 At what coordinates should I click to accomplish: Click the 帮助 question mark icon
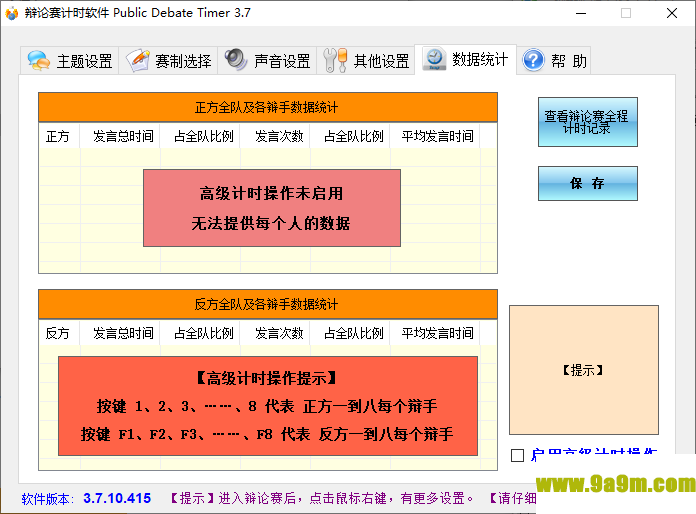[x=533, y=61]
